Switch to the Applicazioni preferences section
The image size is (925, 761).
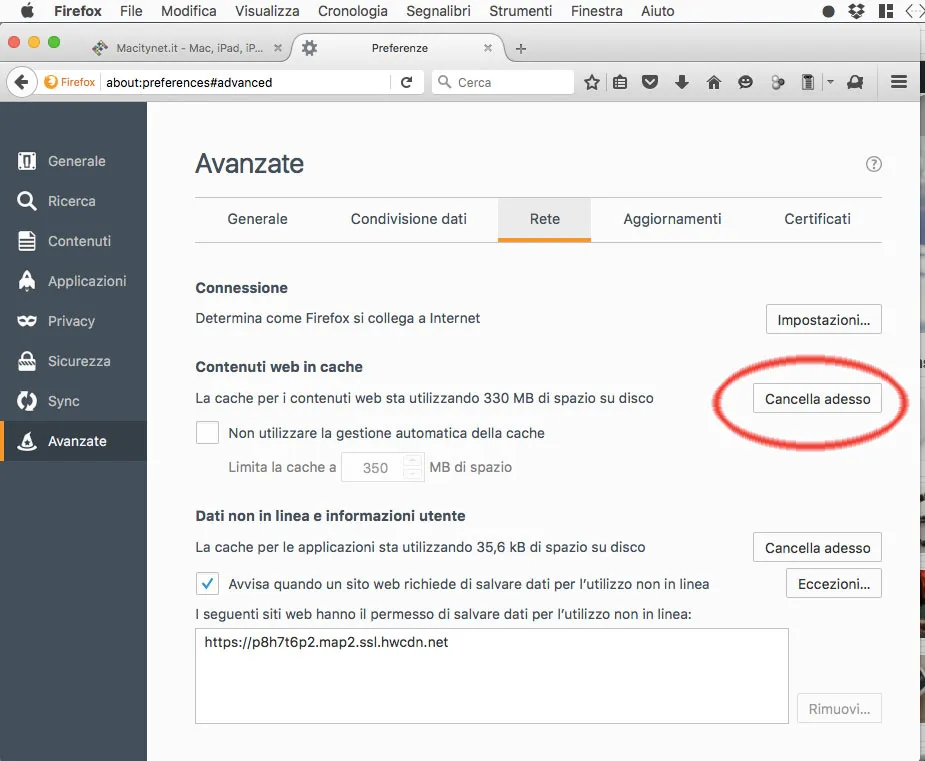pos(83,281)
